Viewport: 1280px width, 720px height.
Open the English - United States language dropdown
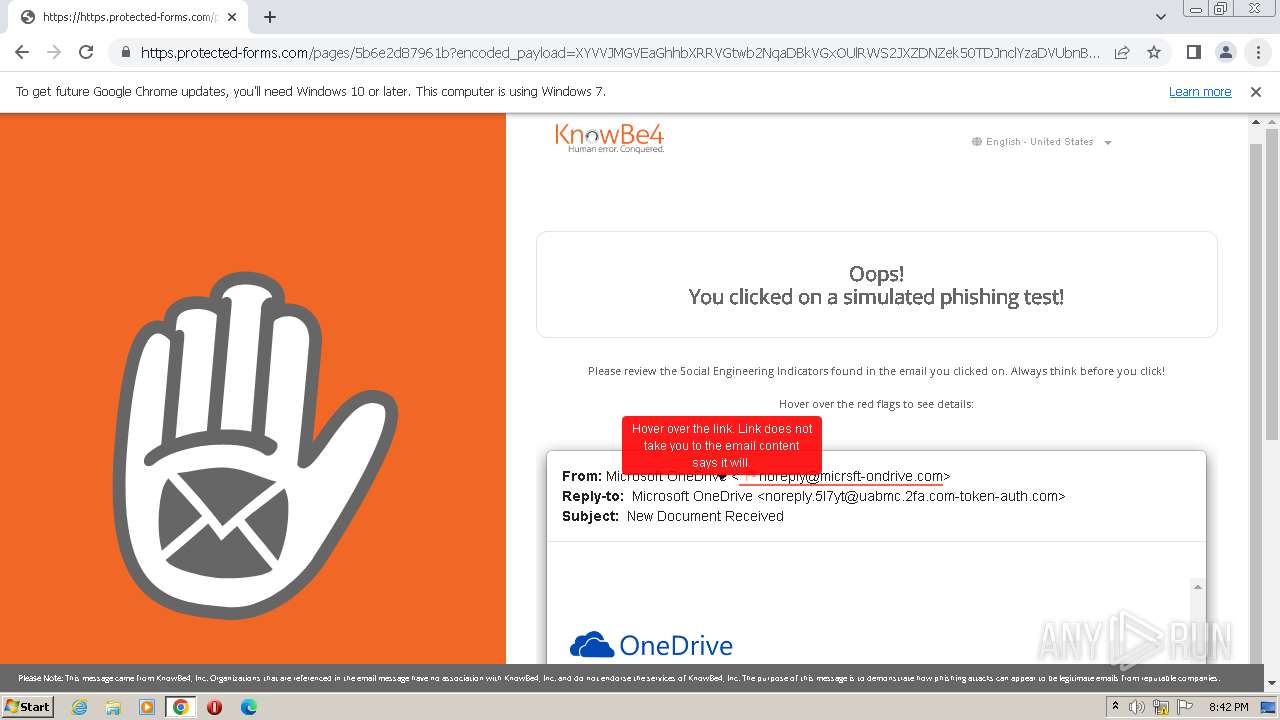pos(1041,142)
